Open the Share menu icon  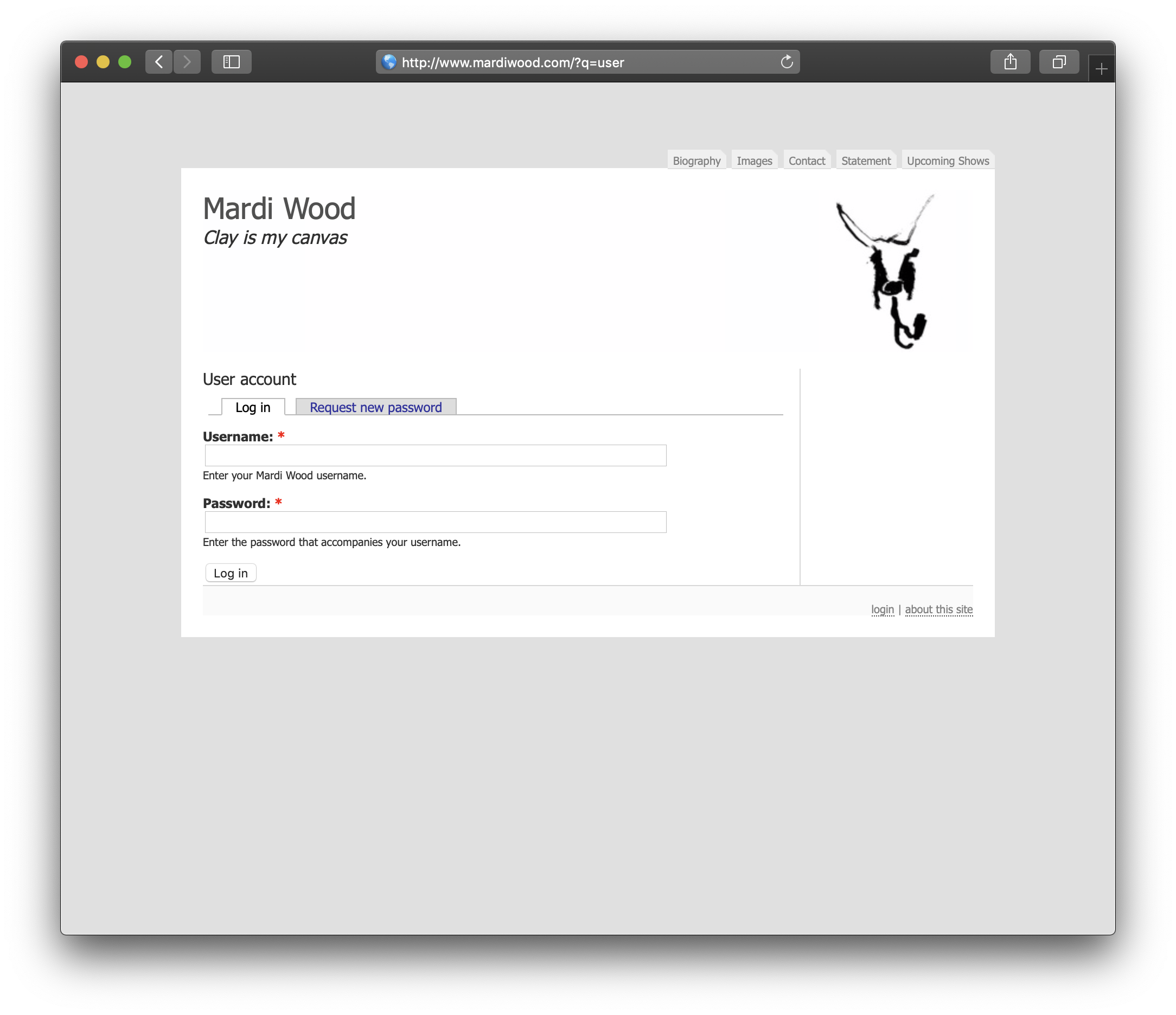pyautogui.click(x=1010, y=62)
